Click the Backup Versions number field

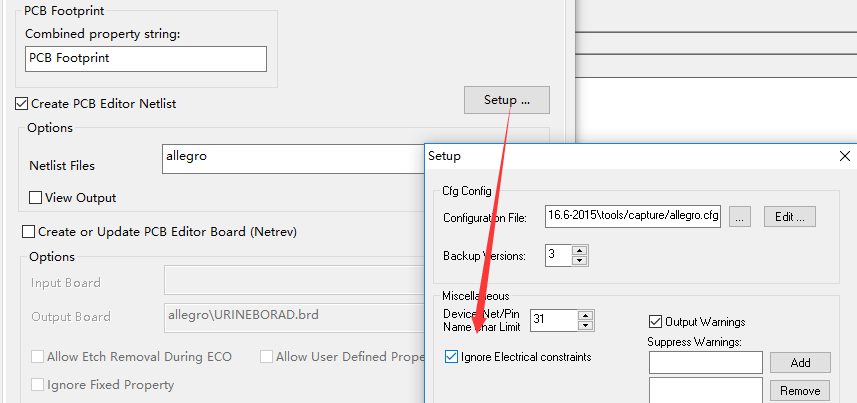(x=558, y=255)
